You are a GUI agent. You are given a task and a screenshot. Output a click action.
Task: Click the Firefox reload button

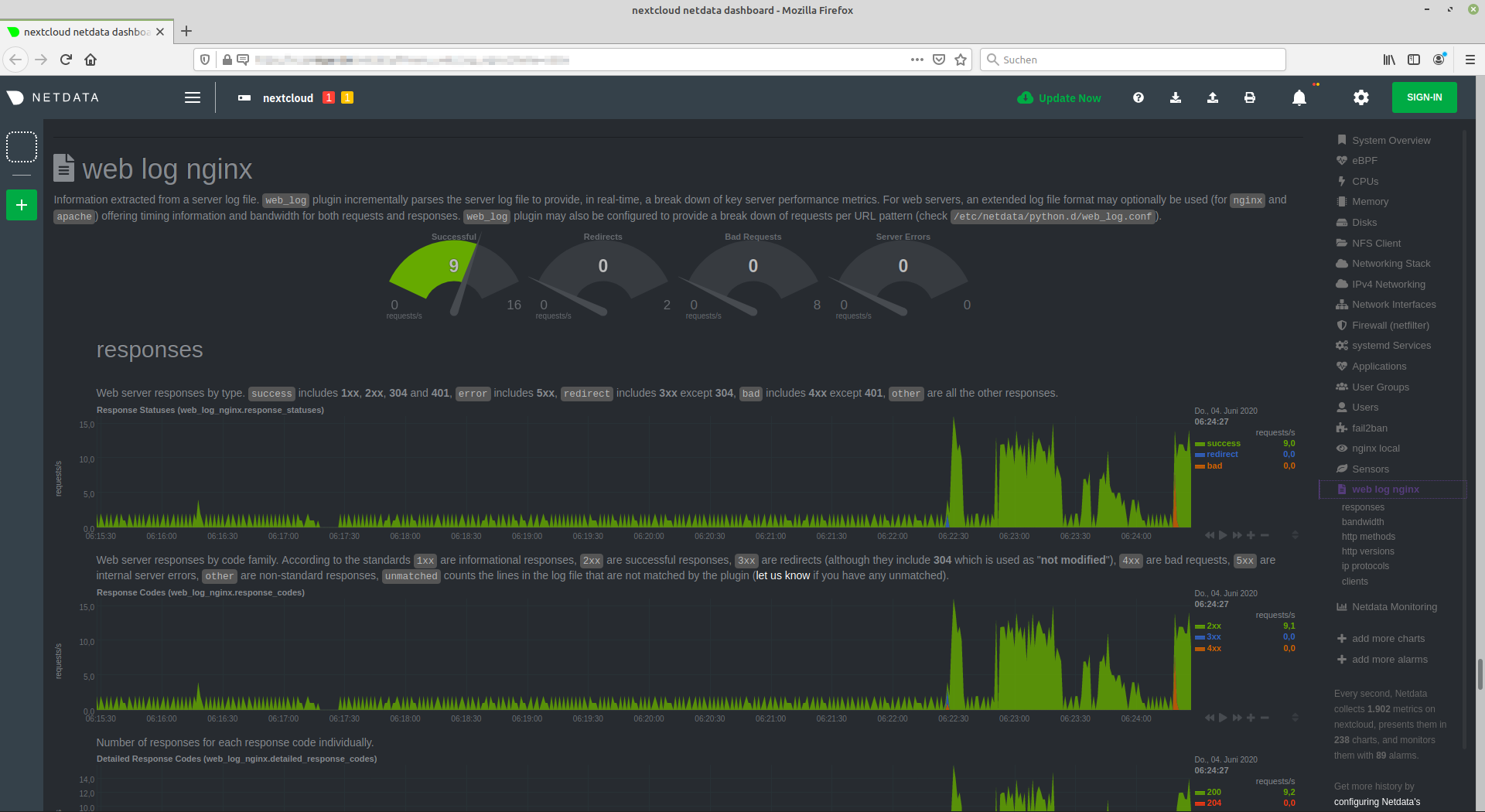[66, 60]
